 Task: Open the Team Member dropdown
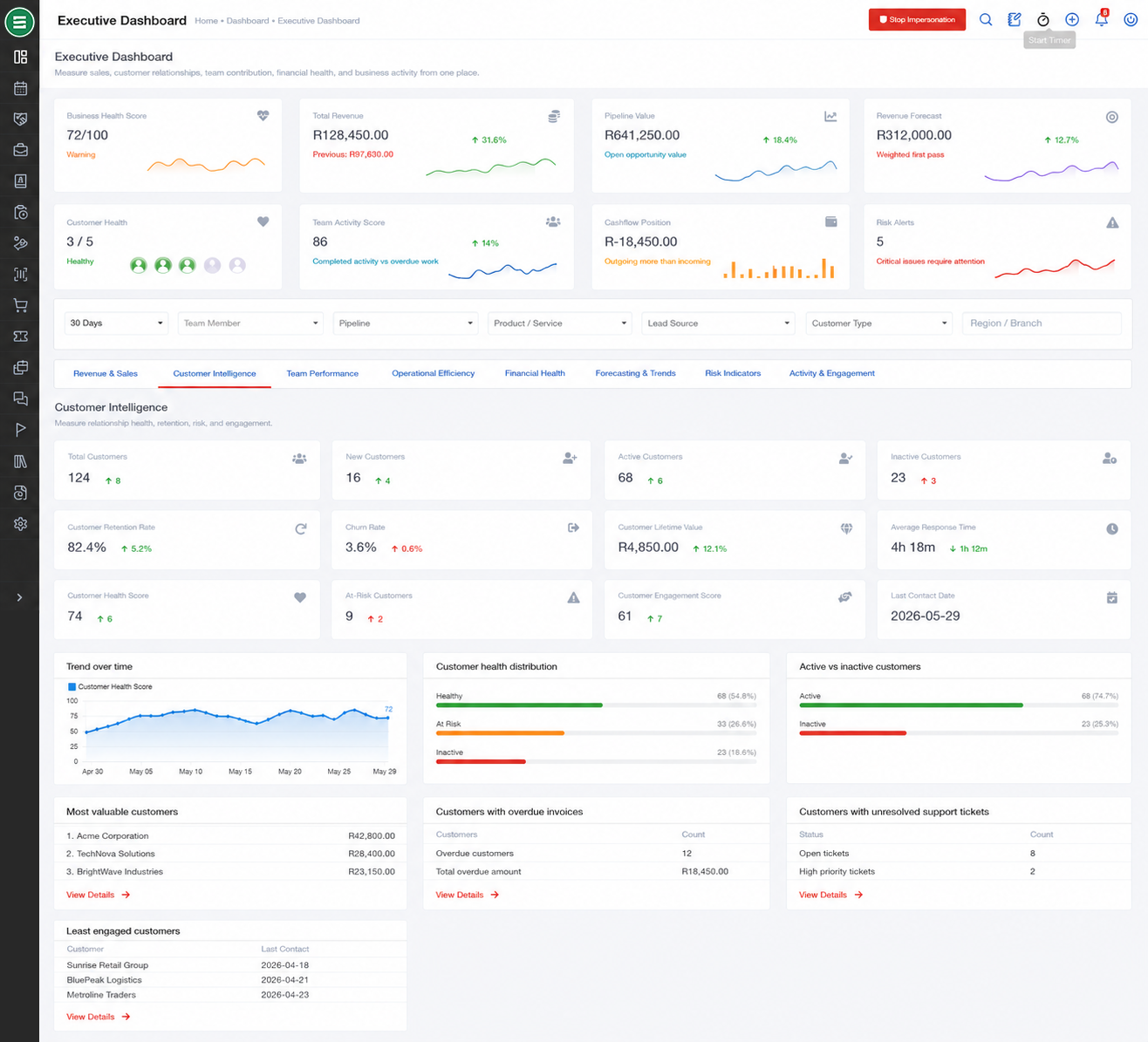click(x=250, y=323)
